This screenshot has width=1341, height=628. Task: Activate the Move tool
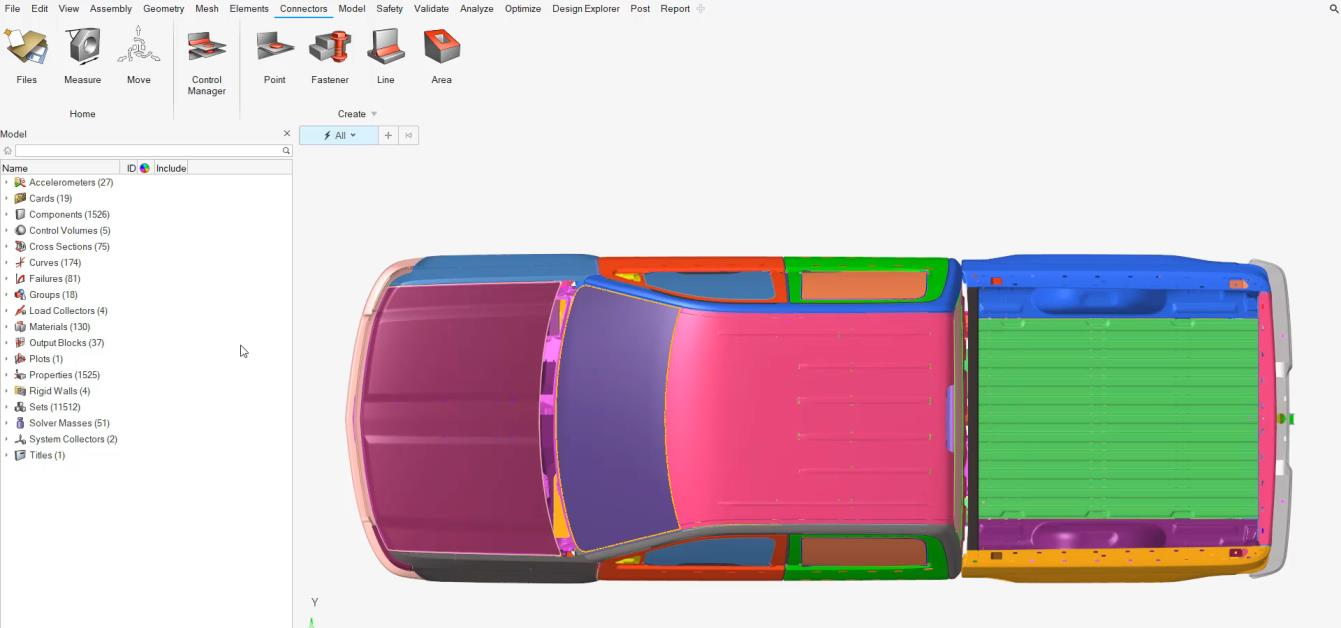(139, 48)
